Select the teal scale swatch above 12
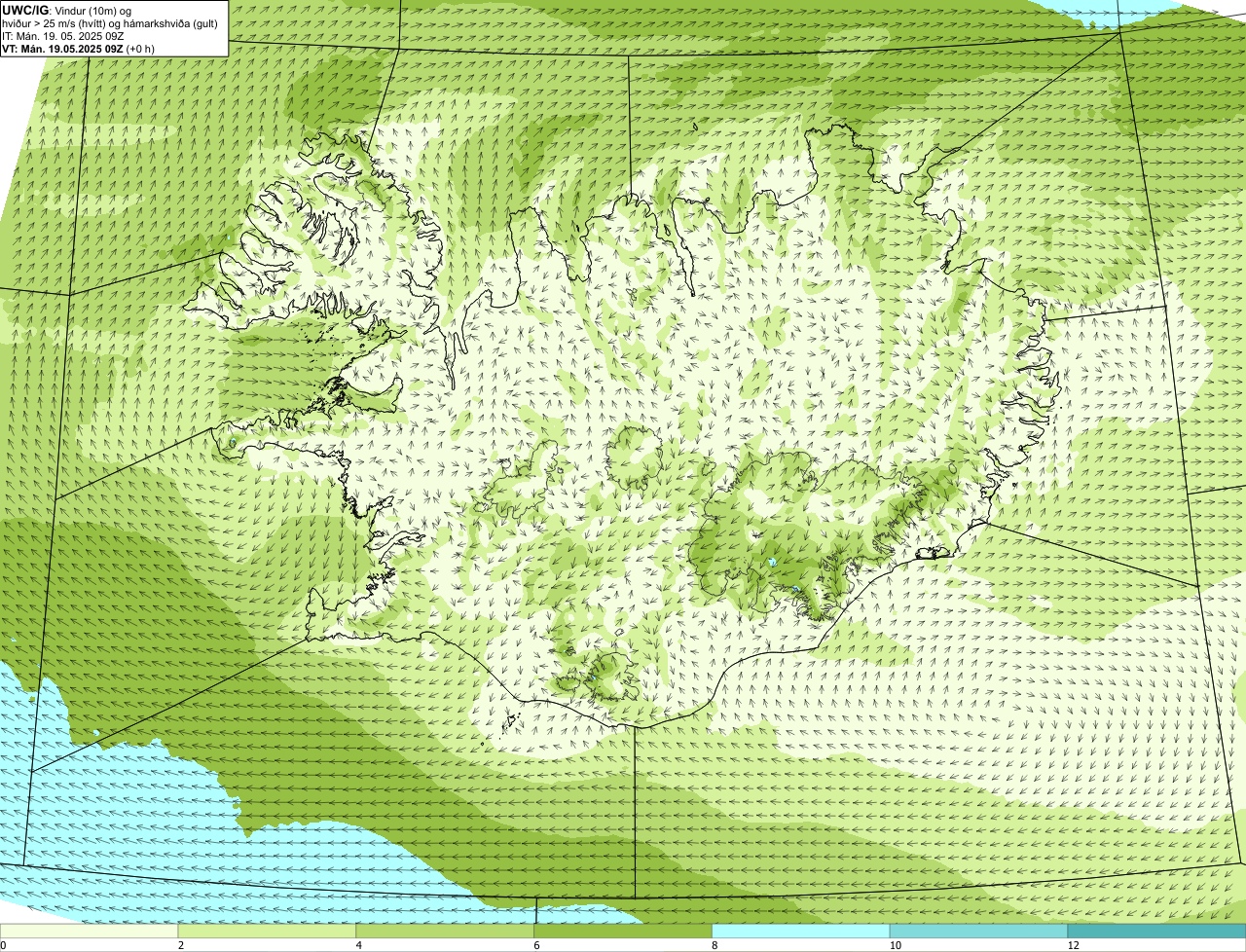This screenshot has height=952, width=1246. 1156,932
